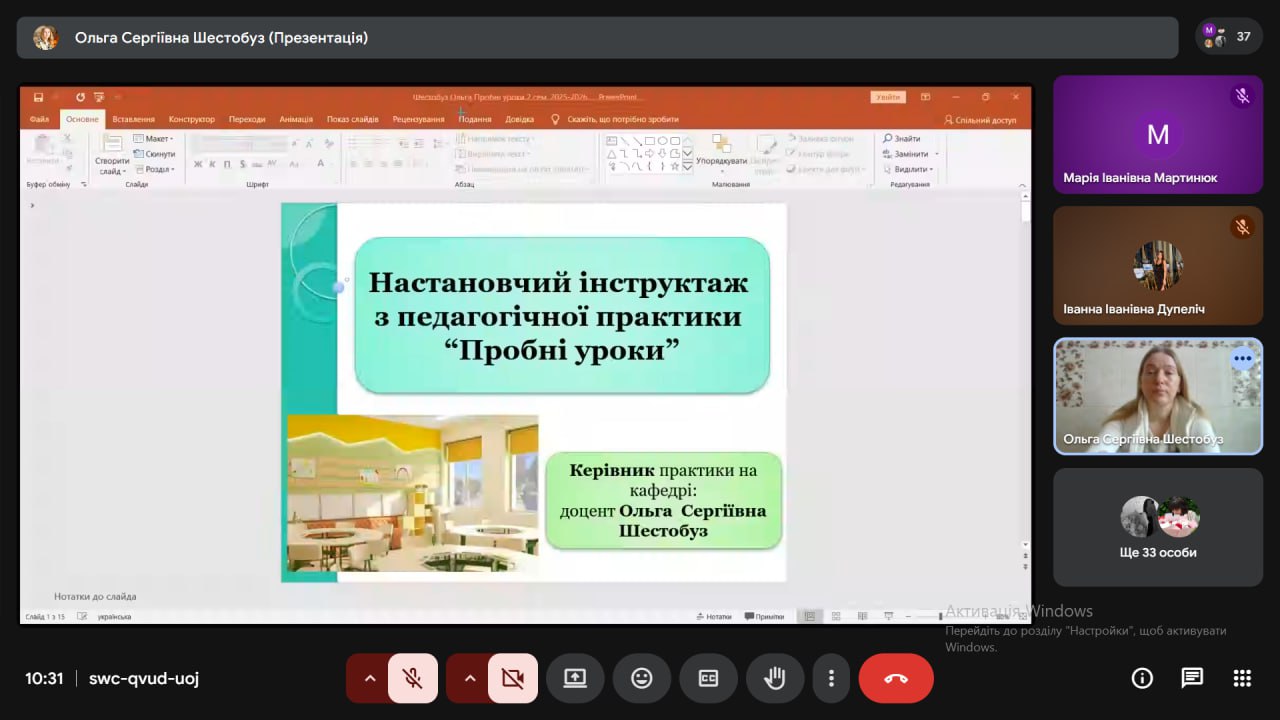
Task: Toggle closed captions on
Action: pos(708,678)
